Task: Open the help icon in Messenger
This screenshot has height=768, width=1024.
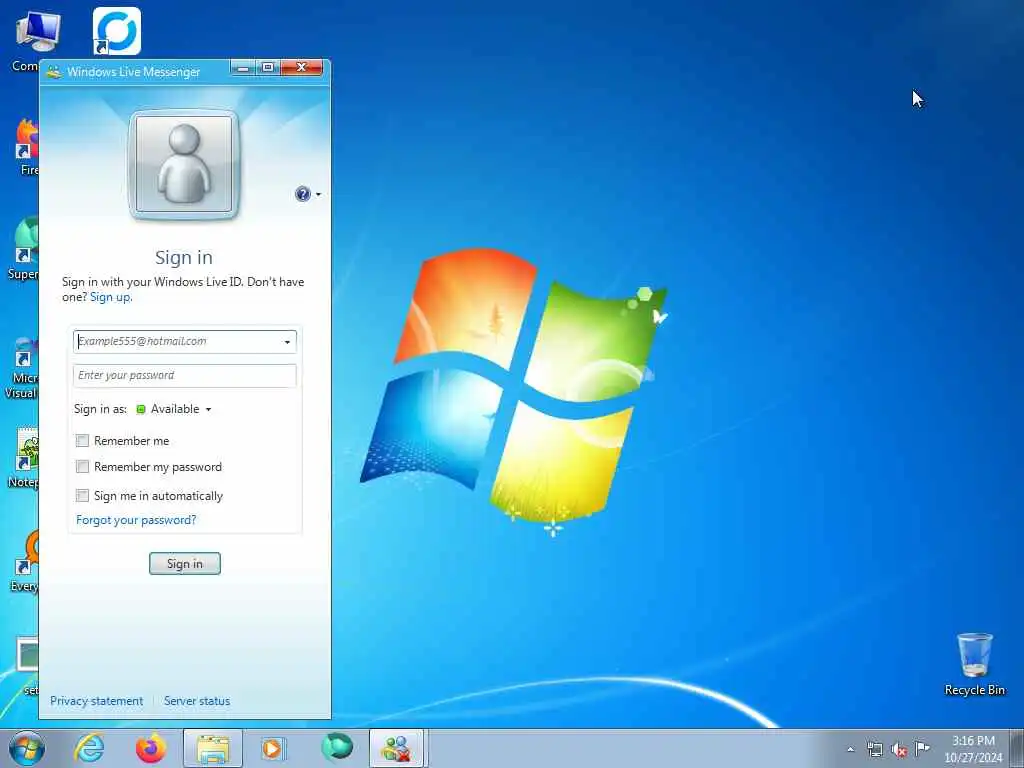Action: tap(303, 194)
